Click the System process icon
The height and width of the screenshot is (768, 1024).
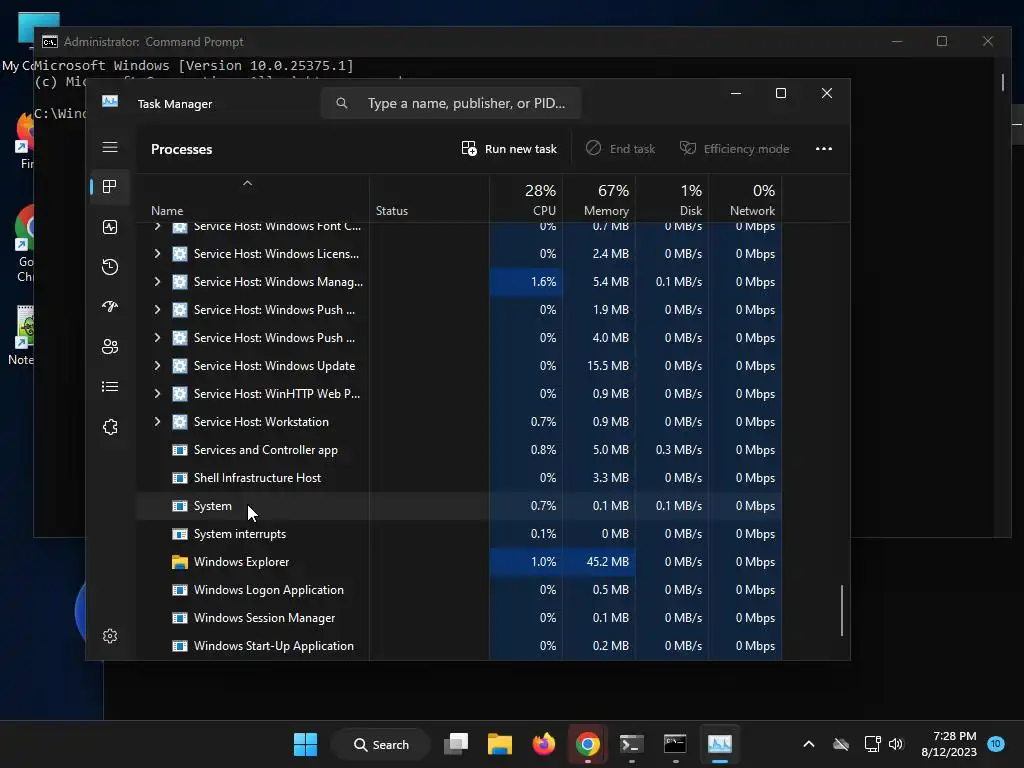coord(180,505)
